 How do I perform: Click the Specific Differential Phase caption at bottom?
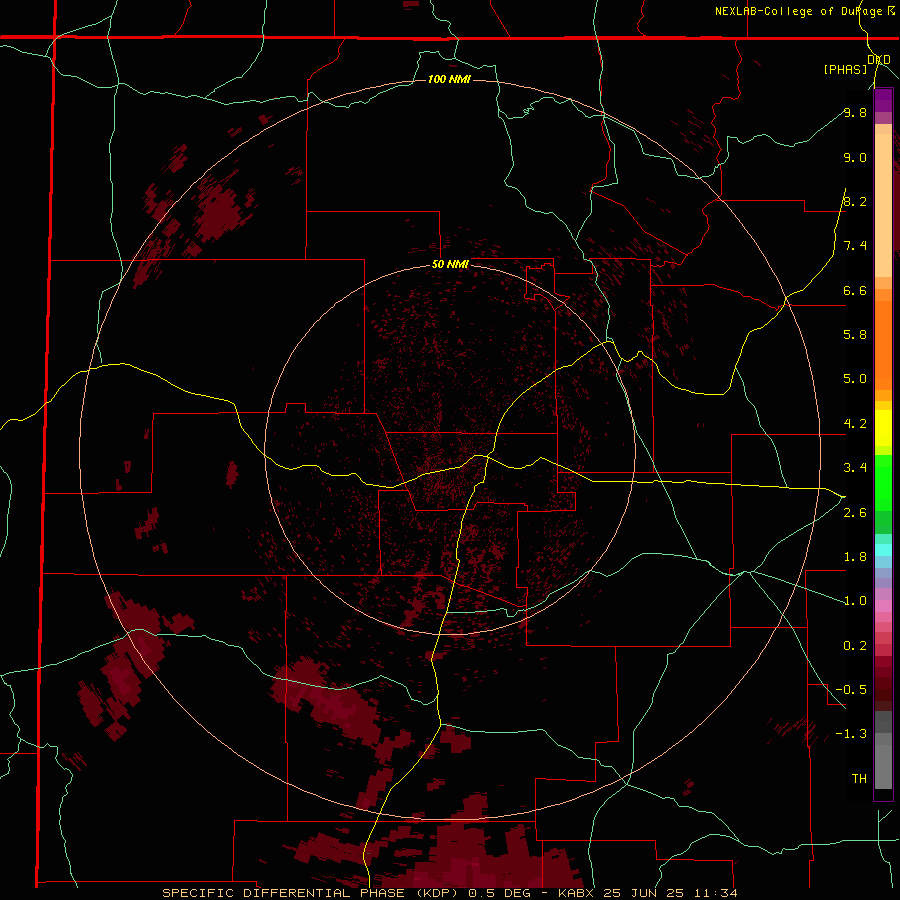pos(449,893)
